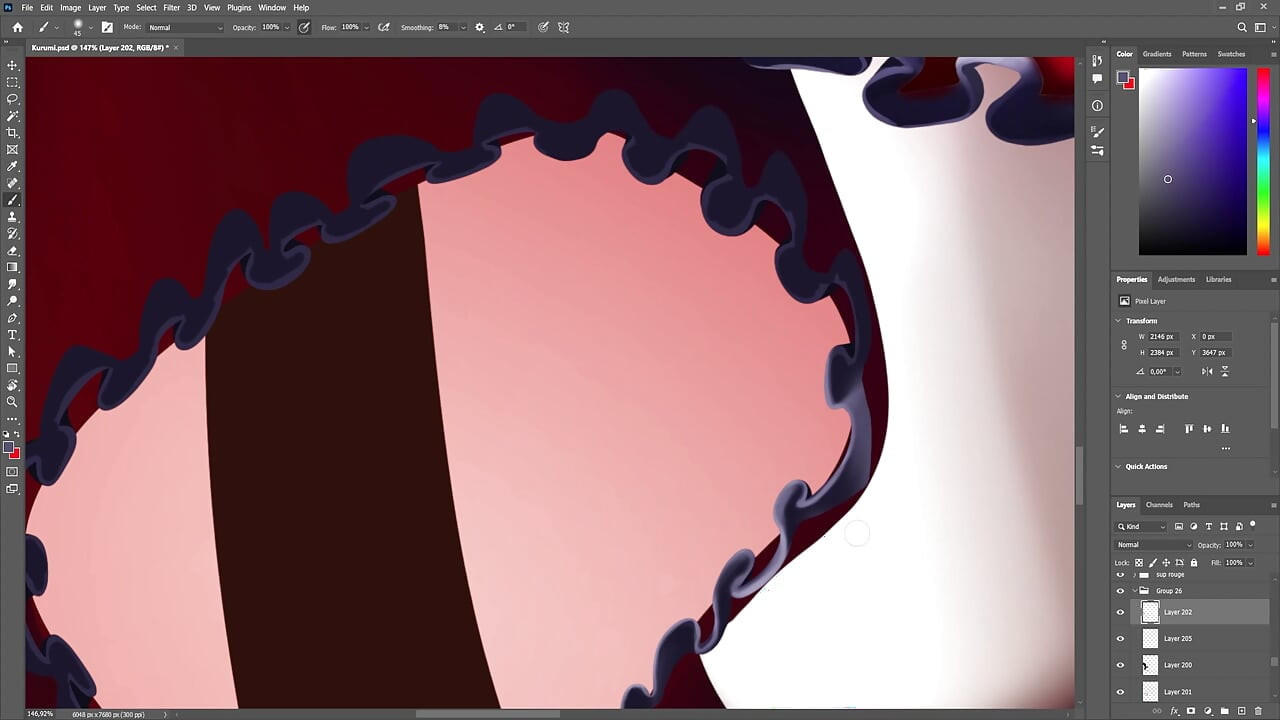Viewport: 1280px width, 720px height.
Task: Select the Healing Brush tool
Action: (13, 183)
